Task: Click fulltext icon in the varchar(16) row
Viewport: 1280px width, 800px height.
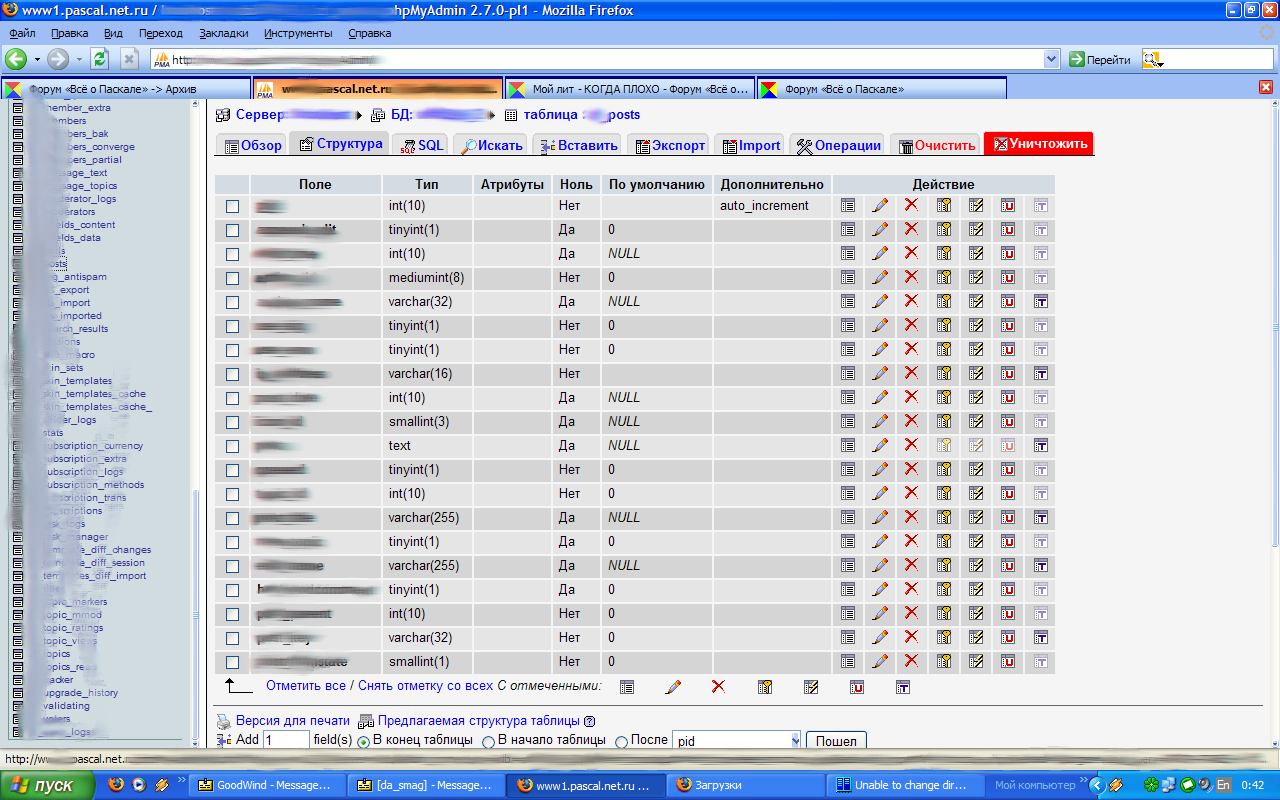Action: point(1040,373)
